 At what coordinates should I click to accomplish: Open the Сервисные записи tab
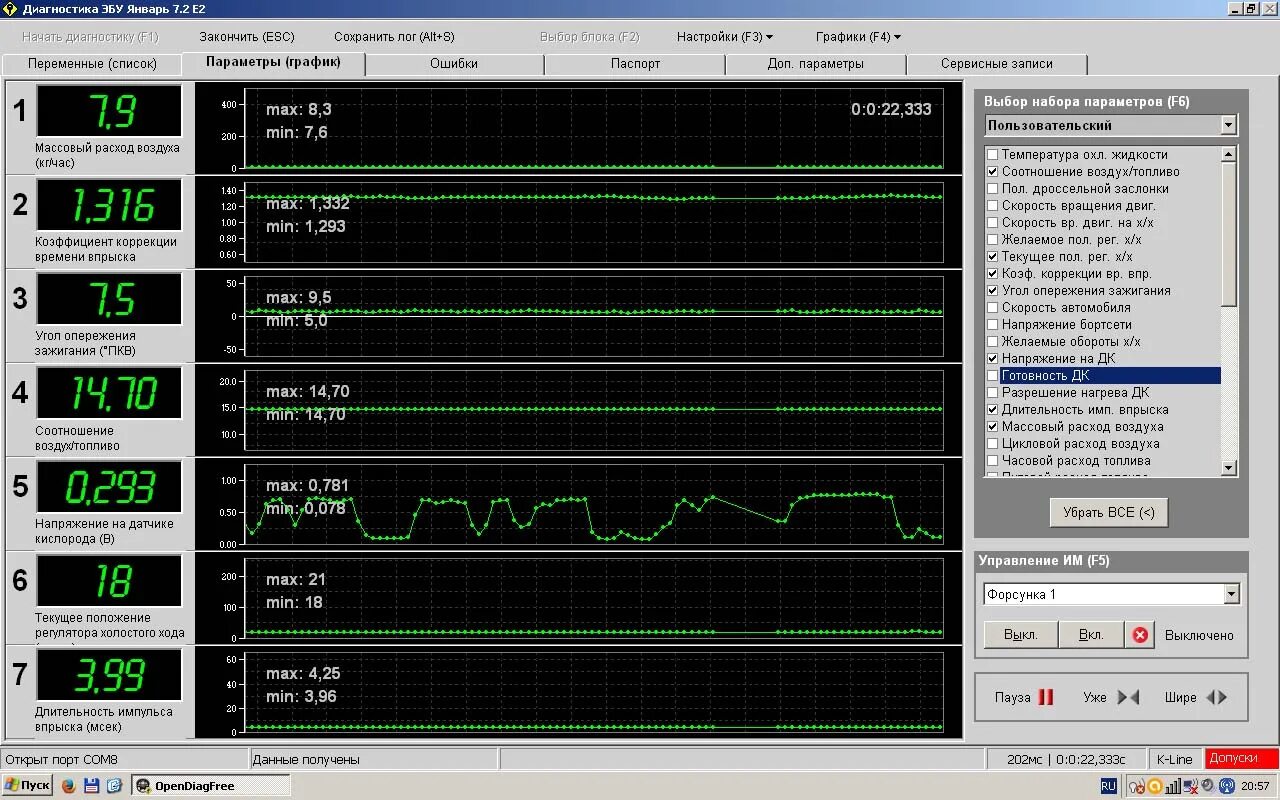[996, 64]
